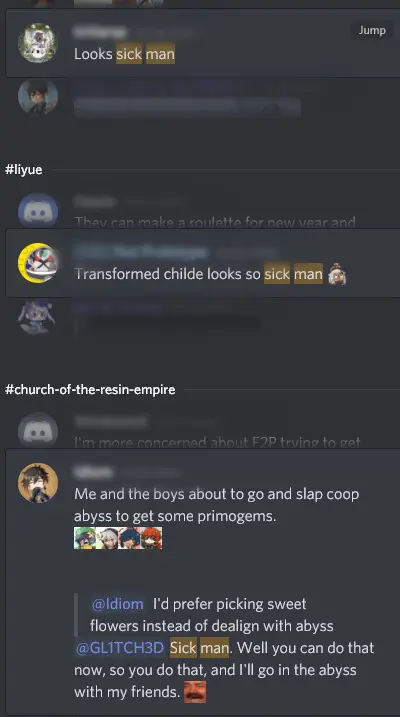This screenshot has width=400, height=717.
Task: Click the yellow crescent moon avatar
Action: tap(37, 262)
